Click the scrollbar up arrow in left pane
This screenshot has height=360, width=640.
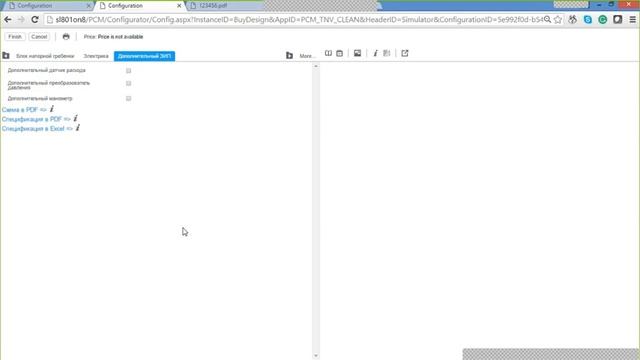pyautogui.click(x=316, y=66)
